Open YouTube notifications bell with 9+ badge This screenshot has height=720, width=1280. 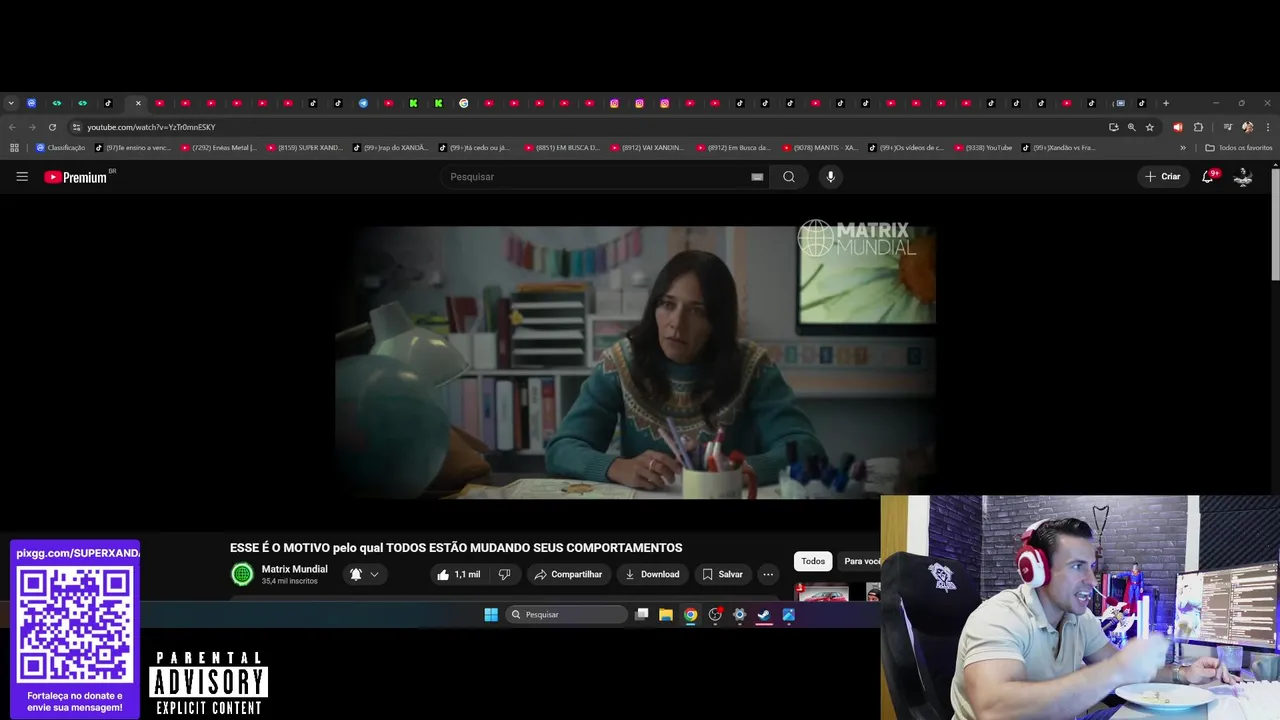[1208, 177]
